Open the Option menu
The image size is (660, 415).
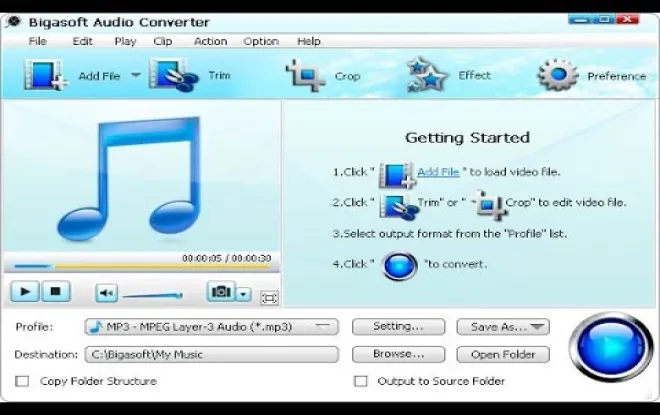(x=261, y=41)
